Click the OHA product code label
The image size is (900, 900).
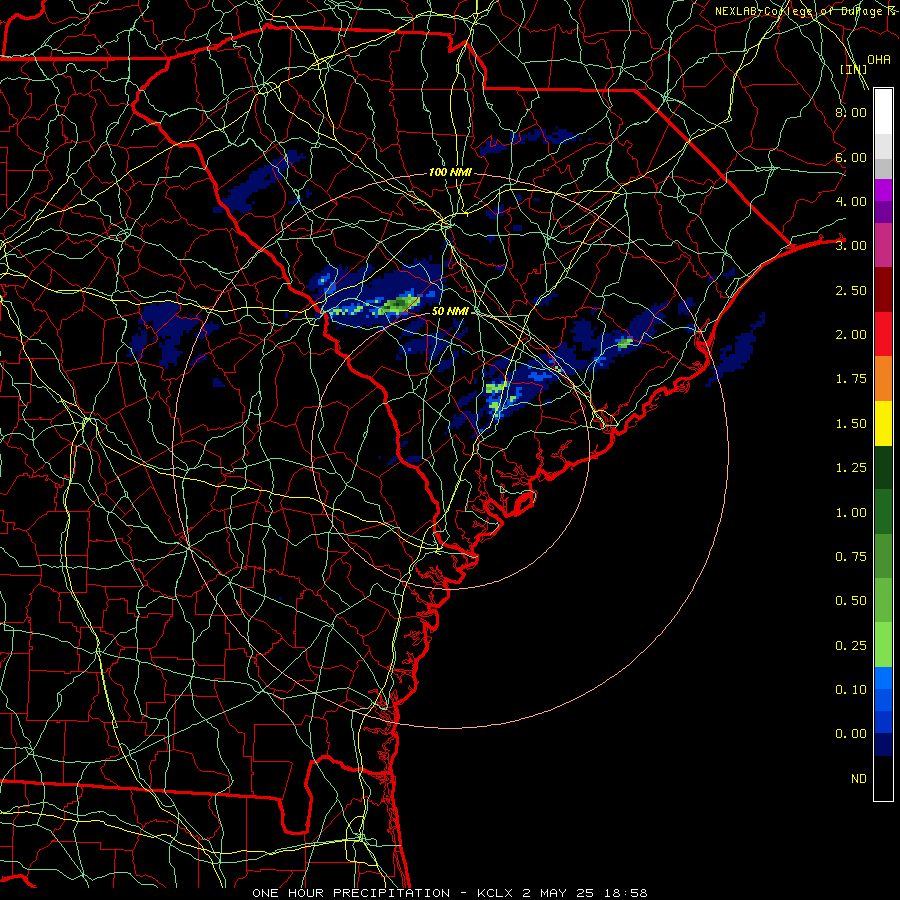[879, 60]
